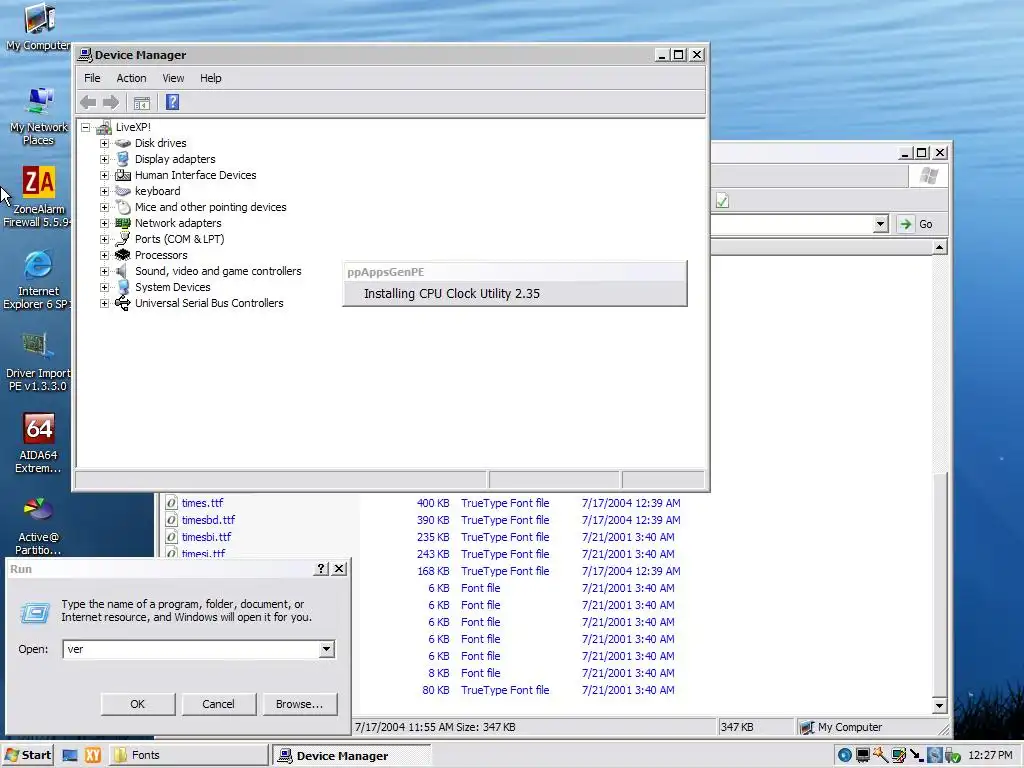Select the Sound, video and game controllers icon

point(121,271)
